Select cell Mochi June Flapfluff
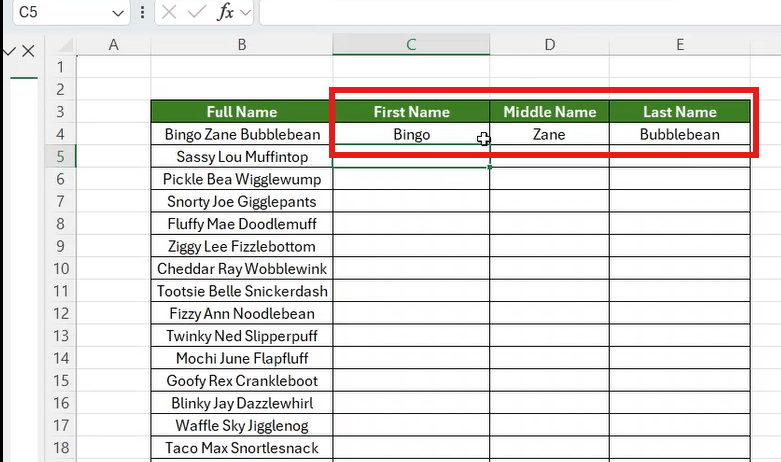781x462 pixels. pos(242,358)
